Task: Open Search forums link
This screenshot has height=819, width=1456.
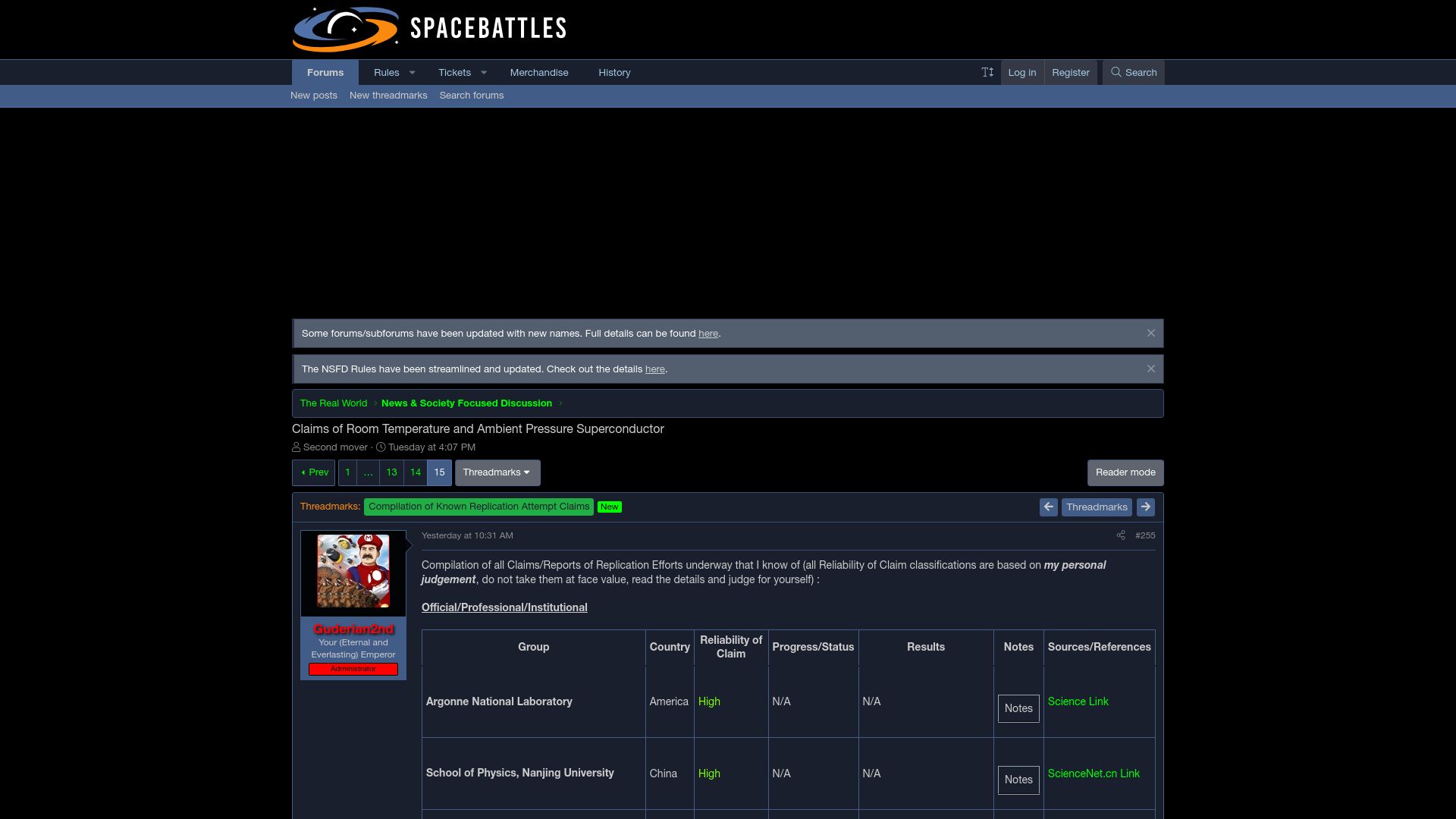Action: (472, 96)
